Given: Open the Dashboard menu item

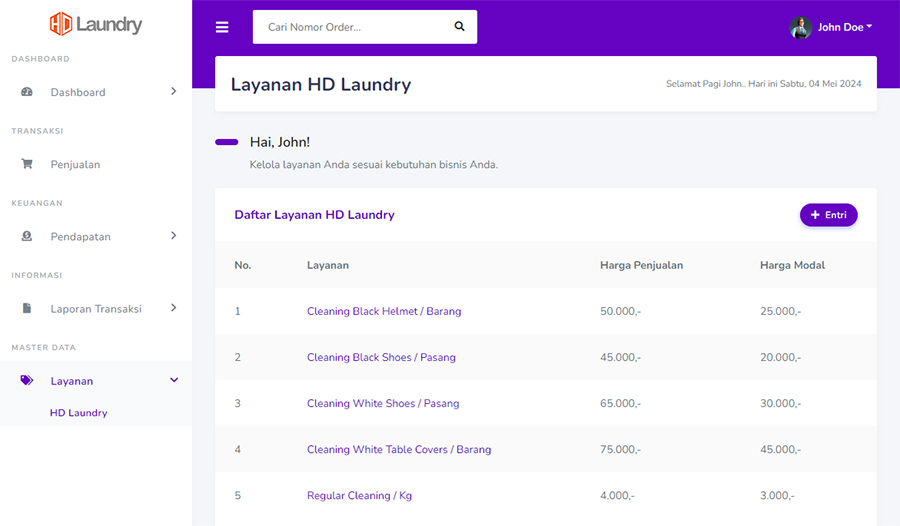Looking at the screenshot, I should tap(96, 92).
